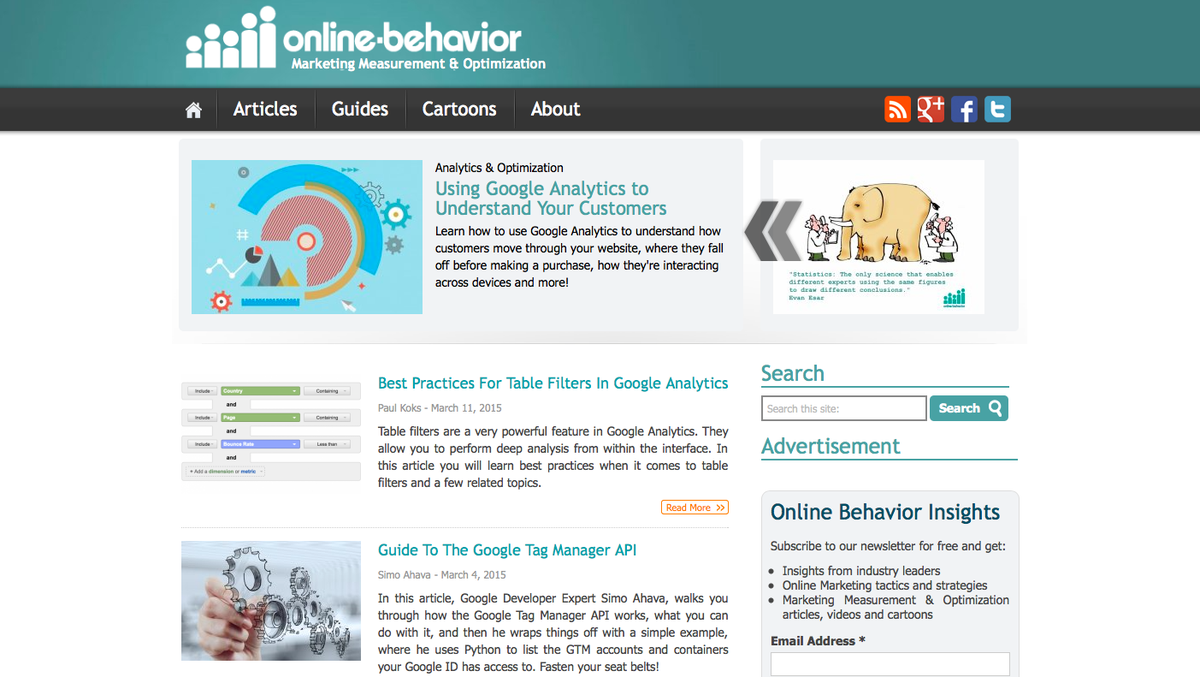Viewport: 1200px width, 677px height.
Task: Click 'Insights from industry leaders' bullet
Action: [861, 571]
